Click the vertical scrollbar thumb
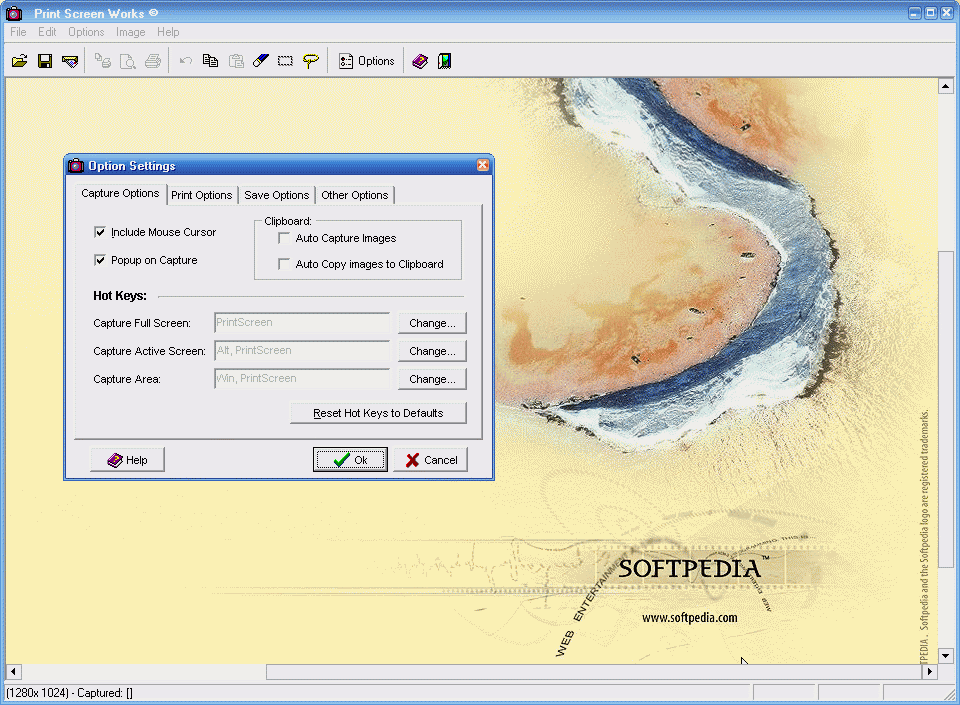 point(946,410)
